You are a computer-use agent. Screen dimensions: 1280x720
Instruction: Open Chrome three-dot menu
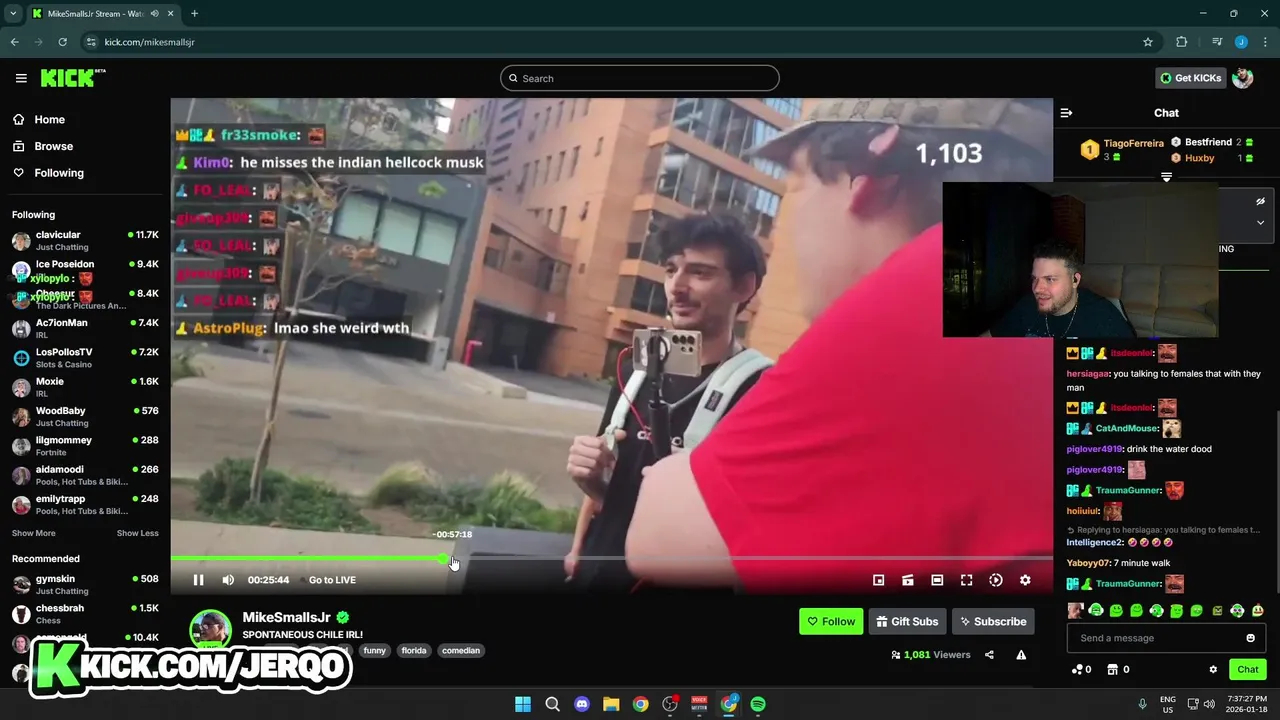pyautogui.click(x=1264, y=42)
